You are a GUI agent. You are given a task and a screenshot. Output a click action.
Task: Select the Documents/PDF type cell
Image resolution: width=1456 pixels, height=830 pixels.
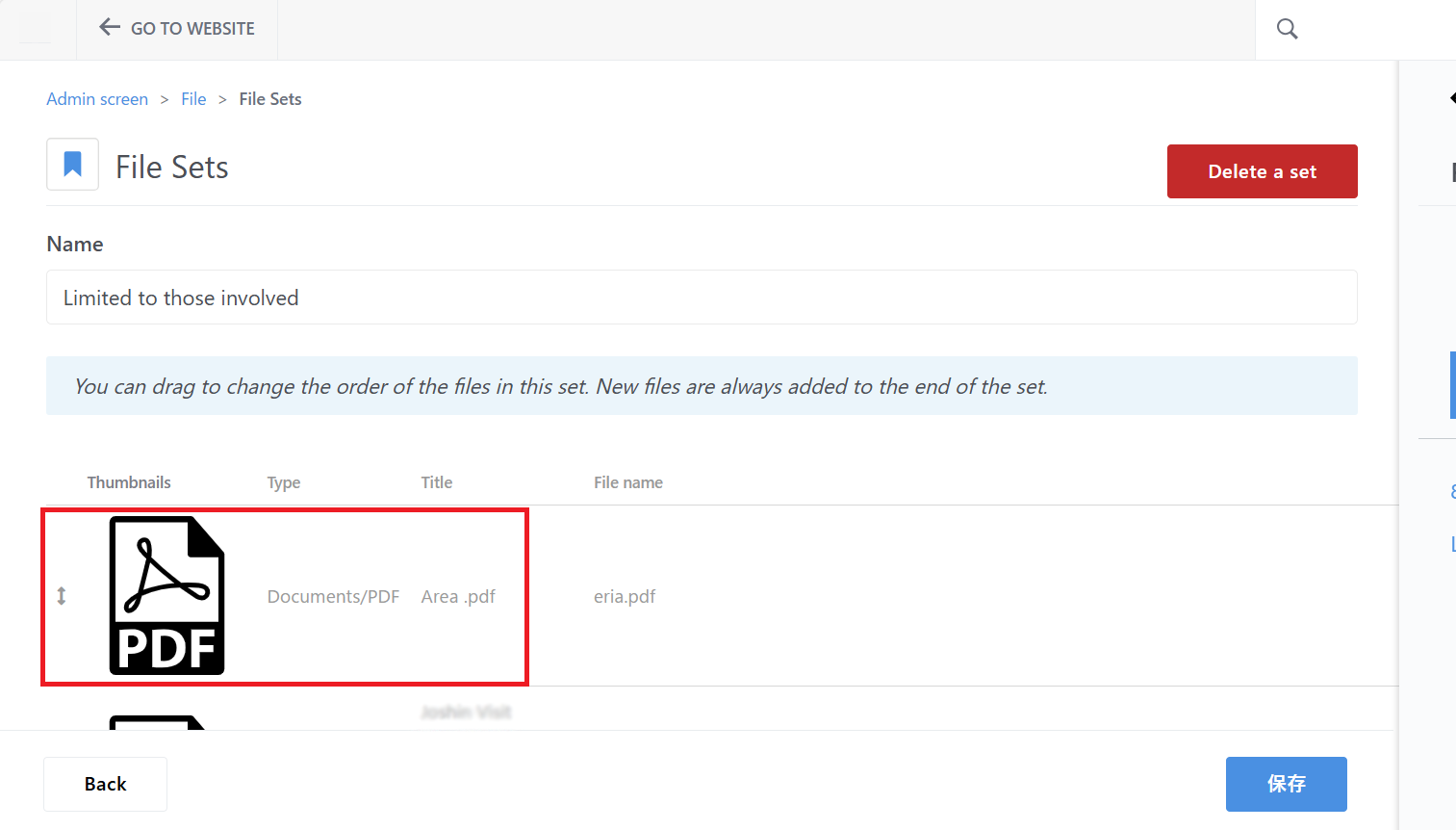coord(333,596)
